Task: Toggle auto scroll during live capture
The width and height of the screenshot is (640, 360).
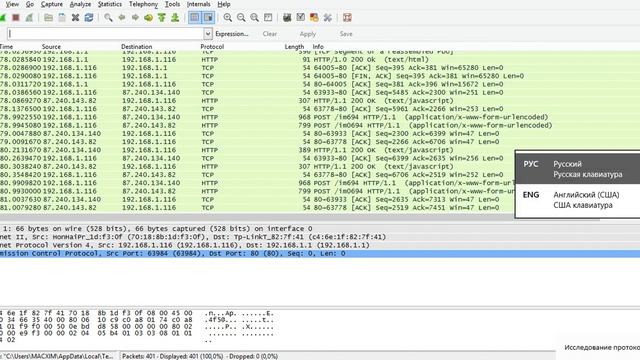Action: (208, 18)
